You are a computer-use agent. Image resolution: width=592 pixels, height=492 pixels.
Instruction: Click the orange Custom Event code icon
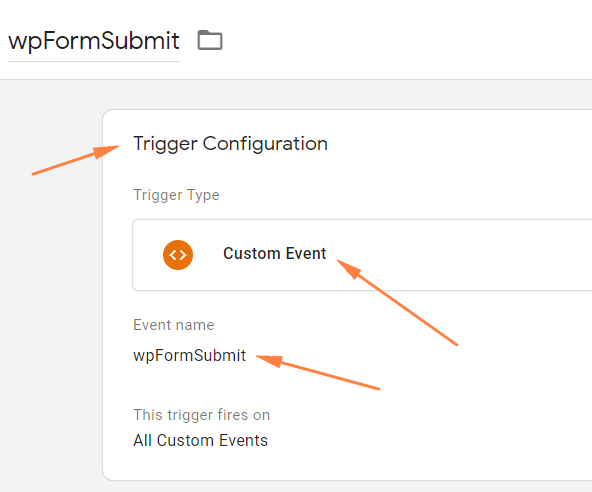tap(178, 255)
